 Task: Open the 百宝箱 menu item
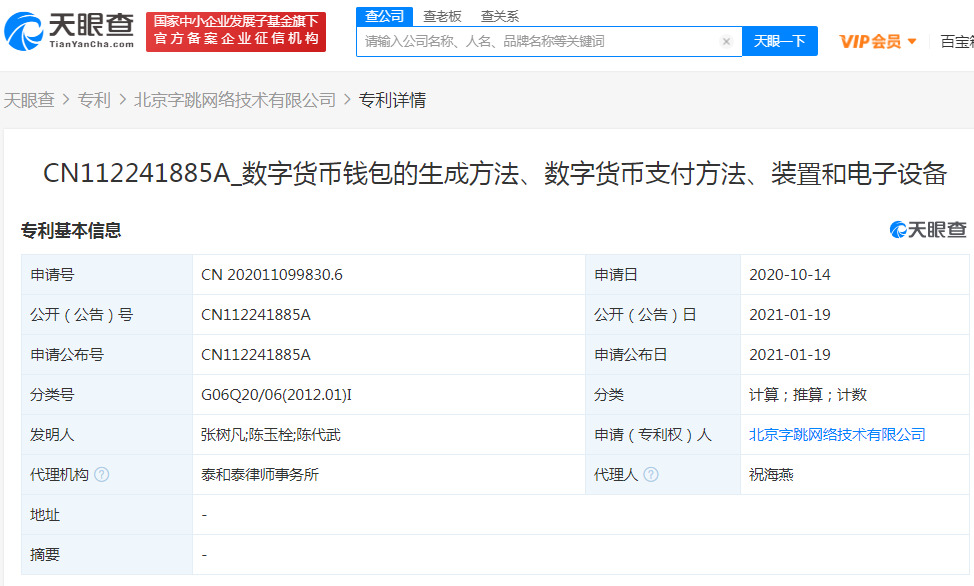pos(957,42)
